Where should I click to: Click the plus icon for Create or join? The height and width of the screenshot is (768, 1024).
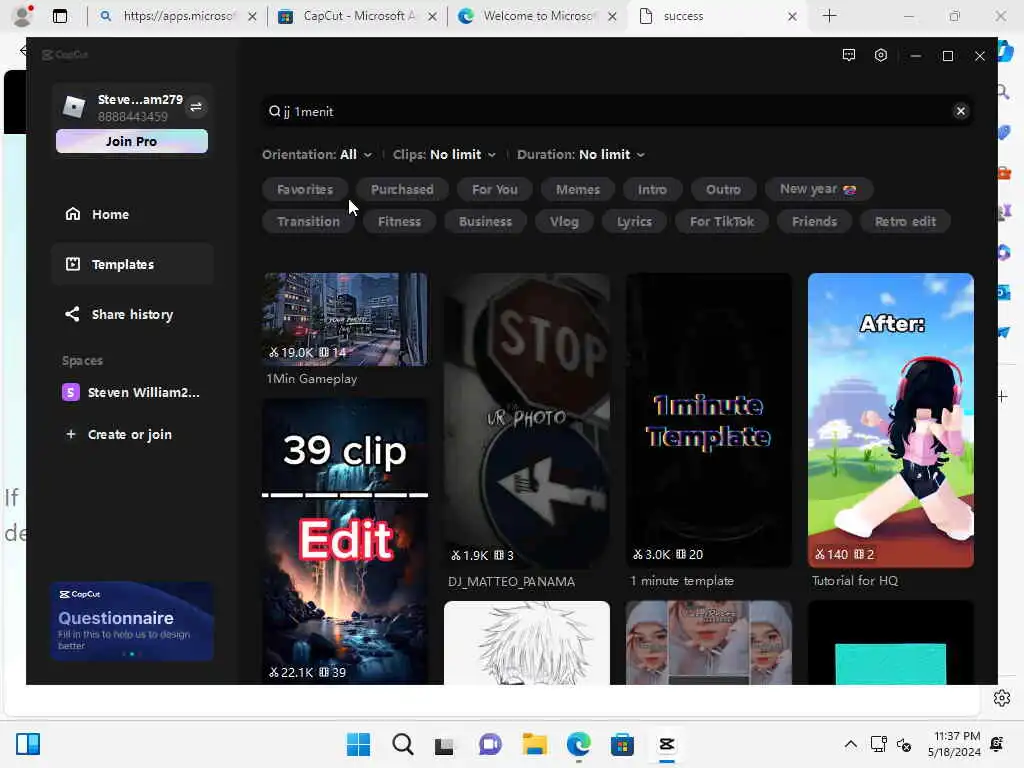click(71, 434)
